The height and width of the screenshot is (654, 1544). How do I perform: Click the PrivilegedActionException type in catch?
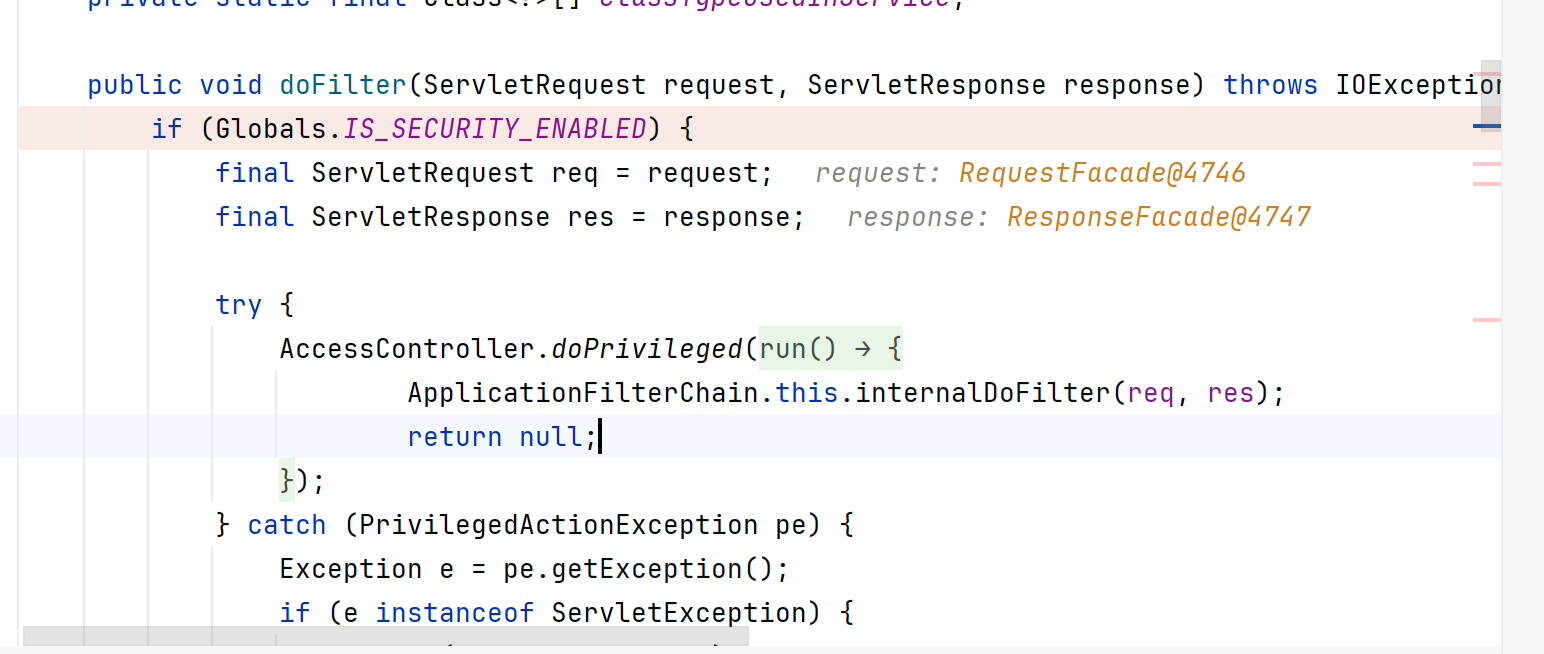pyautogui.click(x=558, y=525)
